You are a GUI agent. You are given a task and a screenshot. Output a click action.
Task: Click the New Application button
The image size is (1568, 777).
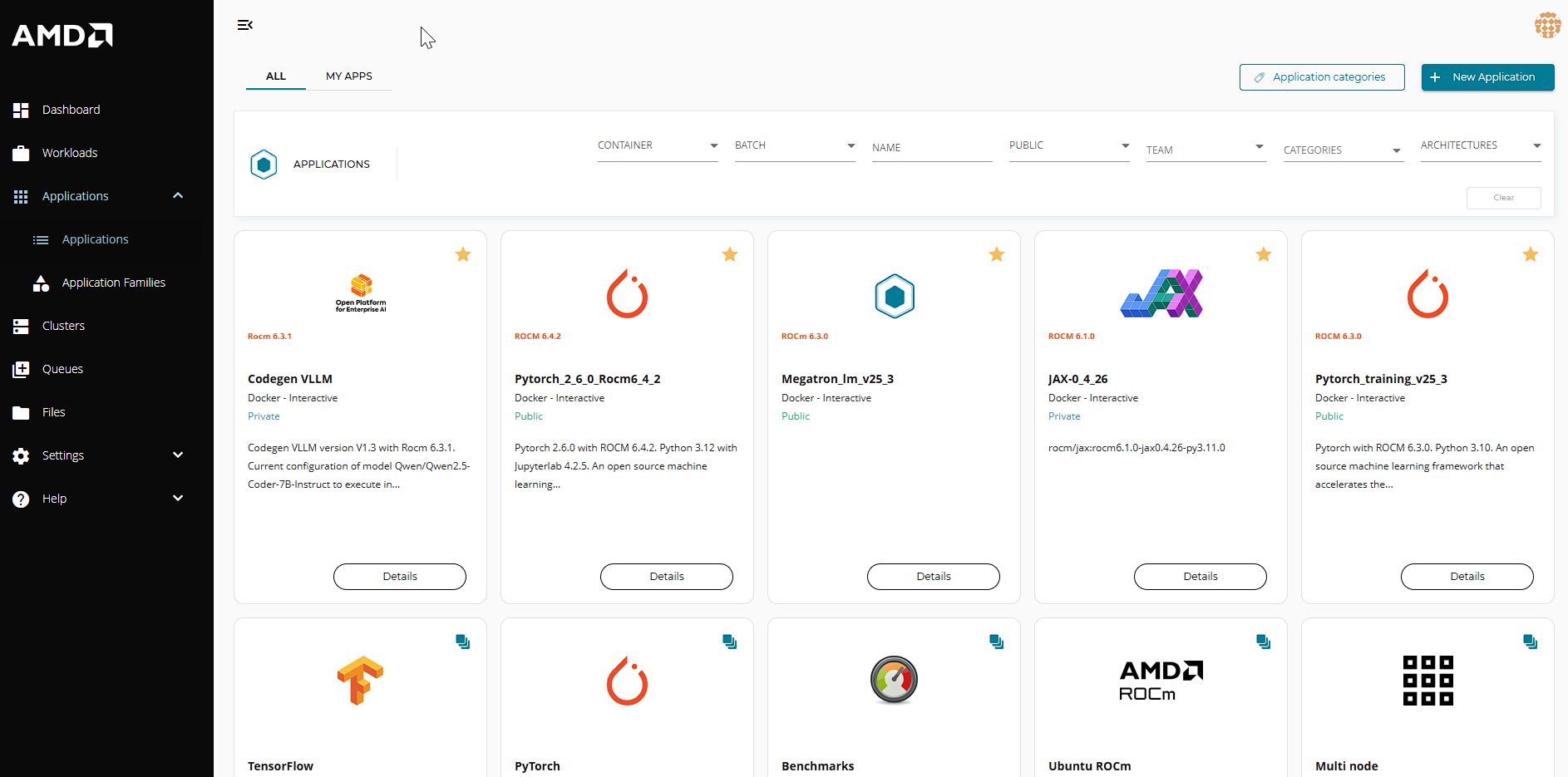pyautogui.click(x=1487, y=77)
